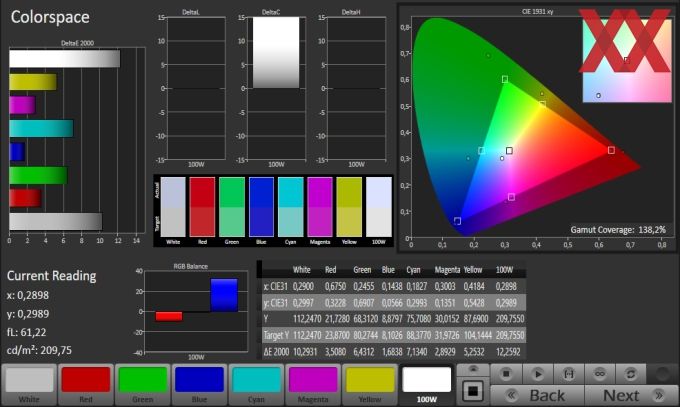Click the Red actual/target comparison swatch
Viewport: 680px width, 407px height.
tap(202, 207)
